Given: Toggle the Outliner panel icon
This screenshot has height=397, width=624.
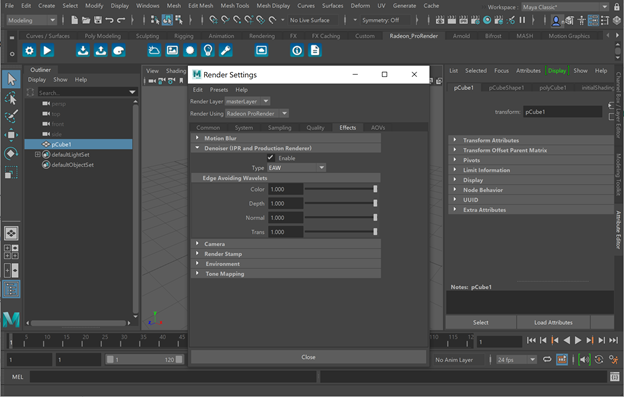Looking at the screenshot, I should pyautogui.click(x=11, y=289).
